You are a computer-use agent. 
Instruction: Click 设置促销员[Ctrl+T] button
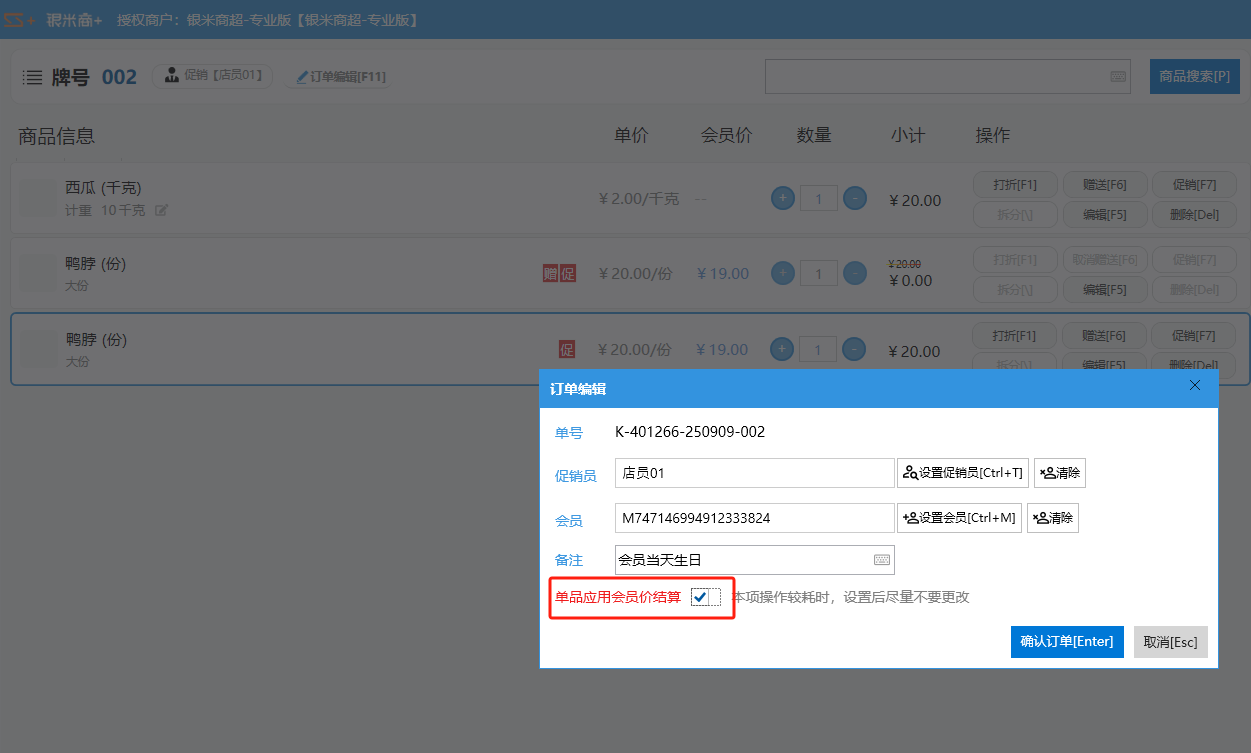pyautogui.click(x=962, y=473)
